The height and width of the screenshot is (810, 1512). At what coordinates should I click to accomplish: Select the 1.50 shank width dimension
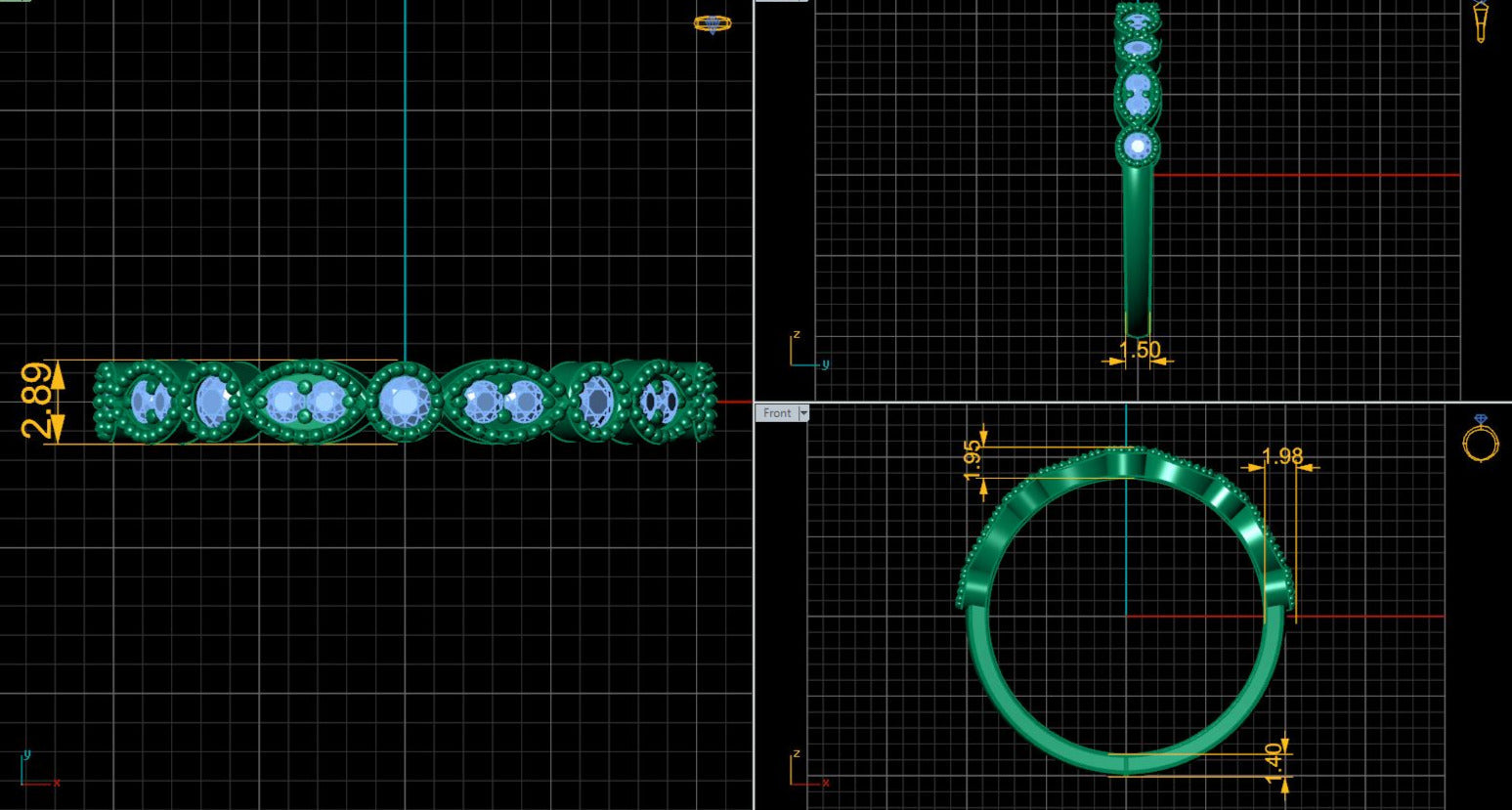[x=1139, y=350]
